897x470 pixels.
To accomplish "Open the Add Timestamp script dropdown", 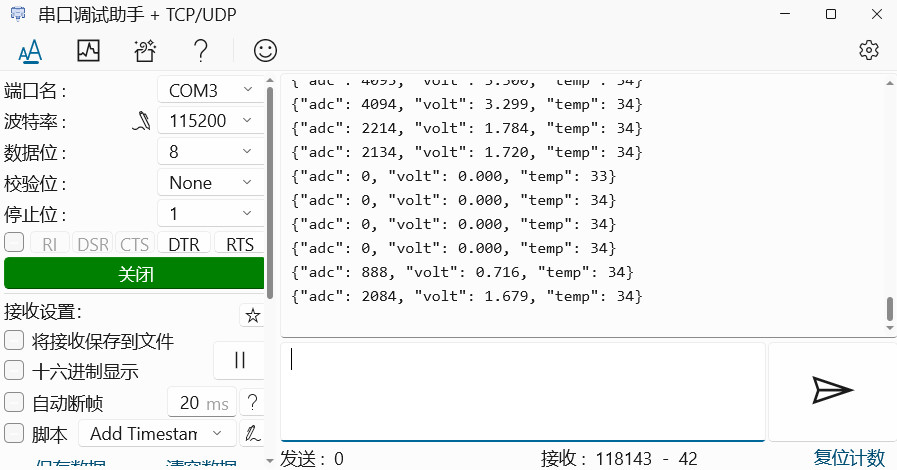I will tap(157, 433).
